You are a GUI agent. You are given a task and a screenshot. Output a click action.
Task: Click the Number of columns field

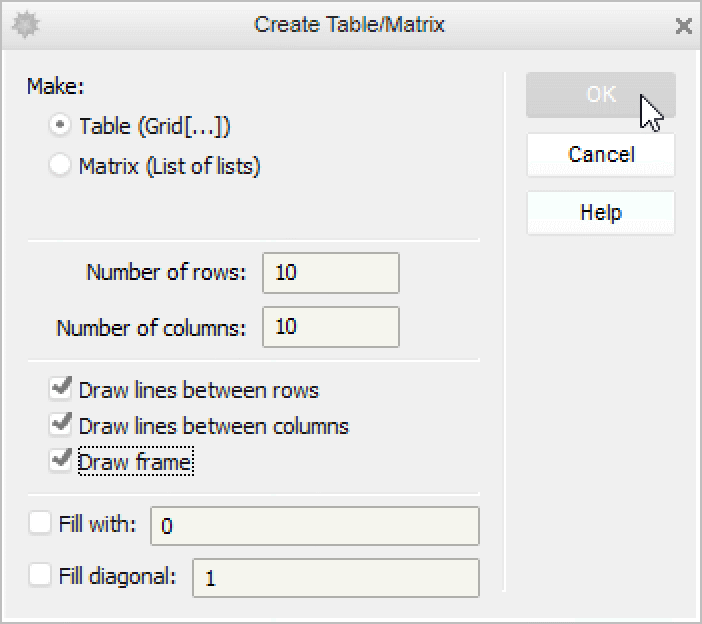click(330, 327)
